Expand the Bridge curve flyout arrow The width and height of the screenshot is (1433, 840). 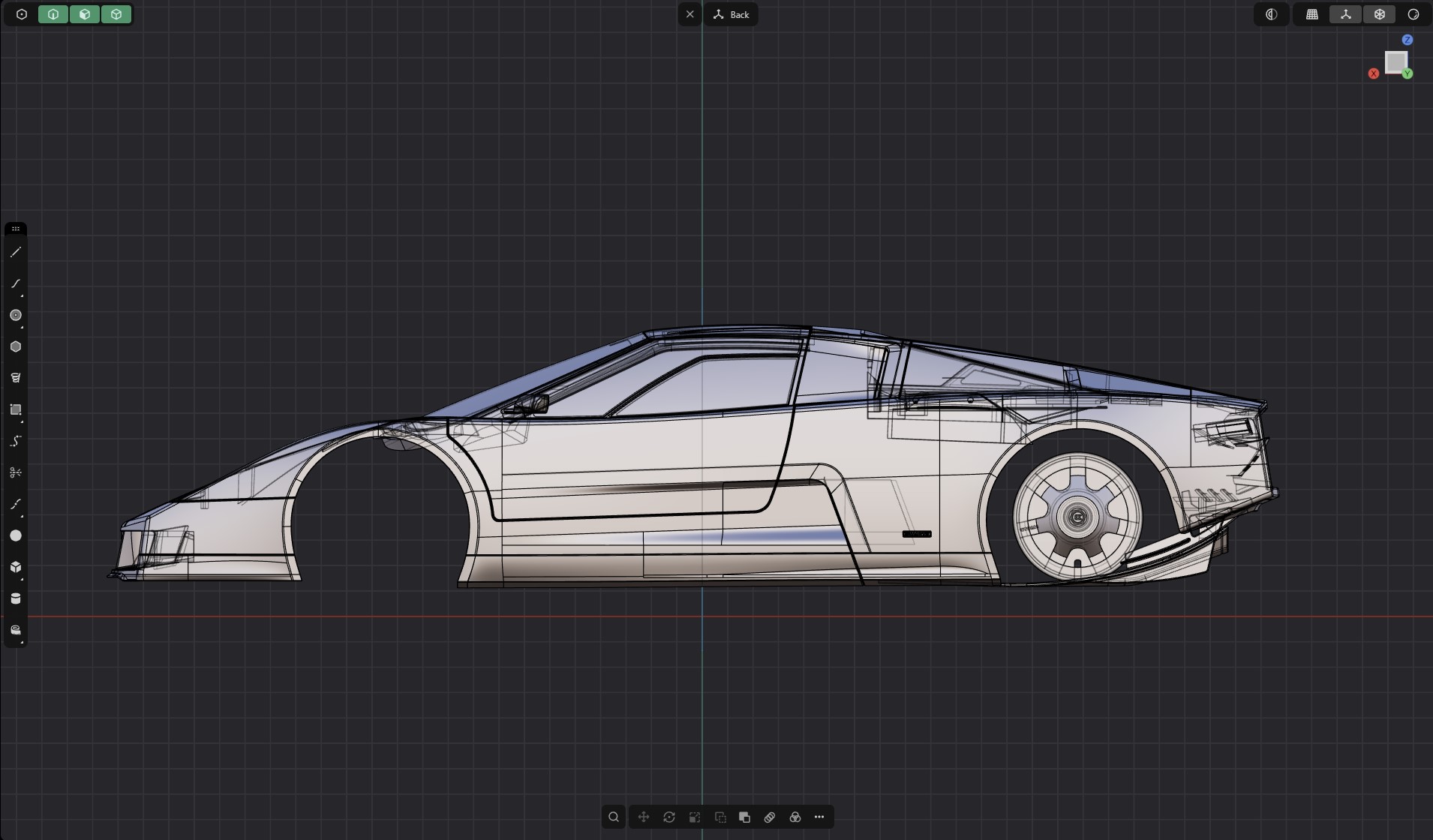[22, 516]
